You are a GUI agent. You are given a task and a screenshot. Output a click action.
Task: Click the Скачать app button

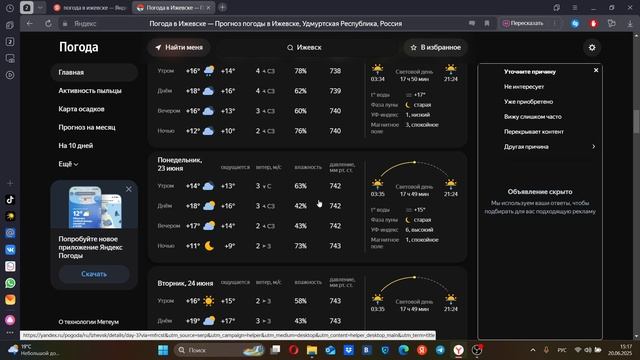(94, 274)
